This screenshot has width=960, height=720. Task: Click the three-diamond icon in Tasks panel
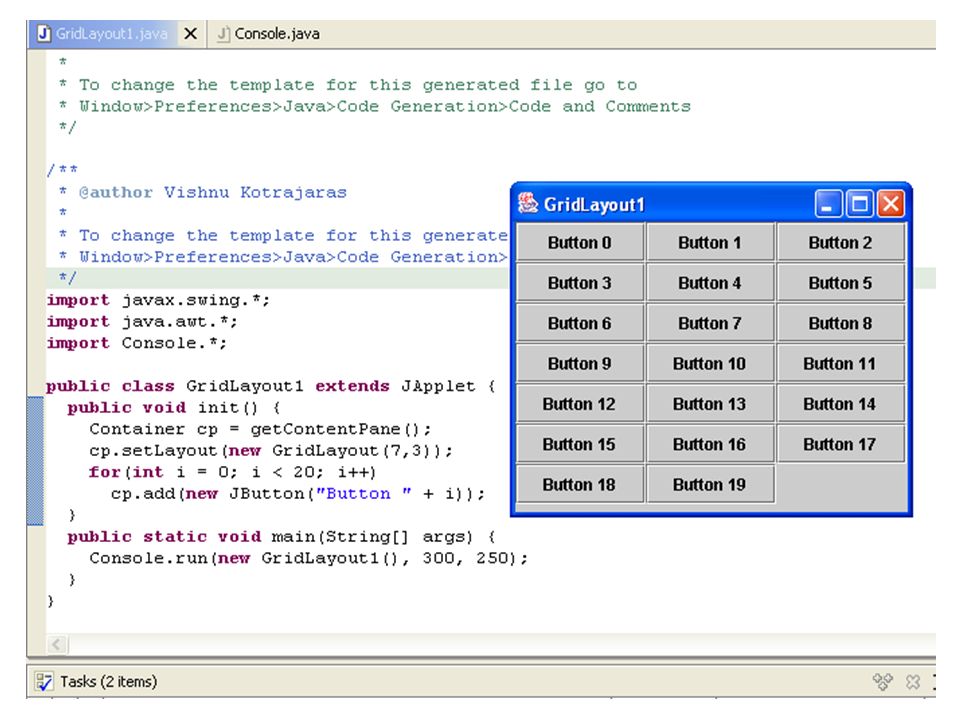pyautogui.click(x=882, y=681)
